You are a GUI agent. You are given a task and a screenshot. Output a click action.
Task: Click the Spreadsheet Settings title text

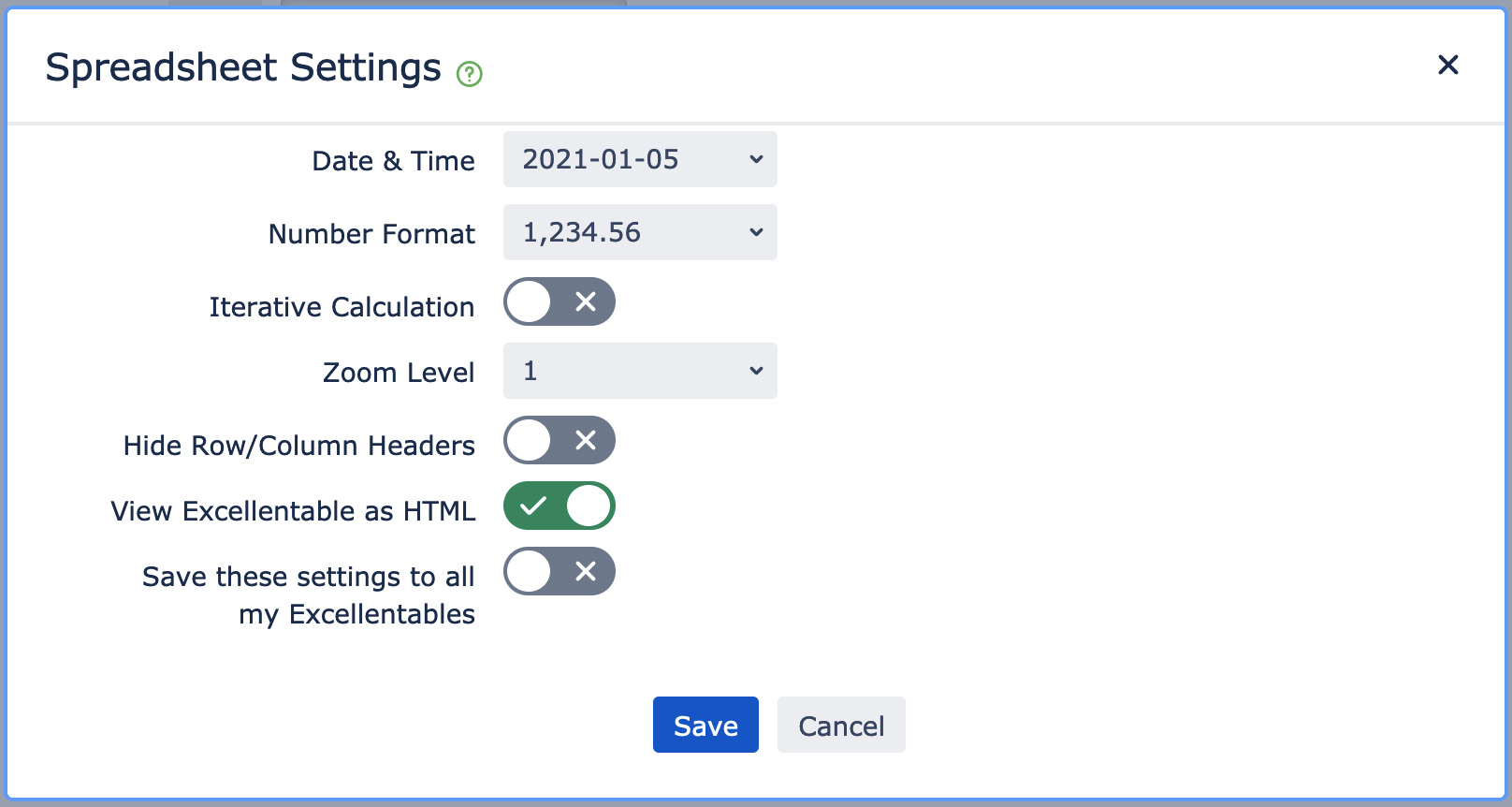pos(243,67)
